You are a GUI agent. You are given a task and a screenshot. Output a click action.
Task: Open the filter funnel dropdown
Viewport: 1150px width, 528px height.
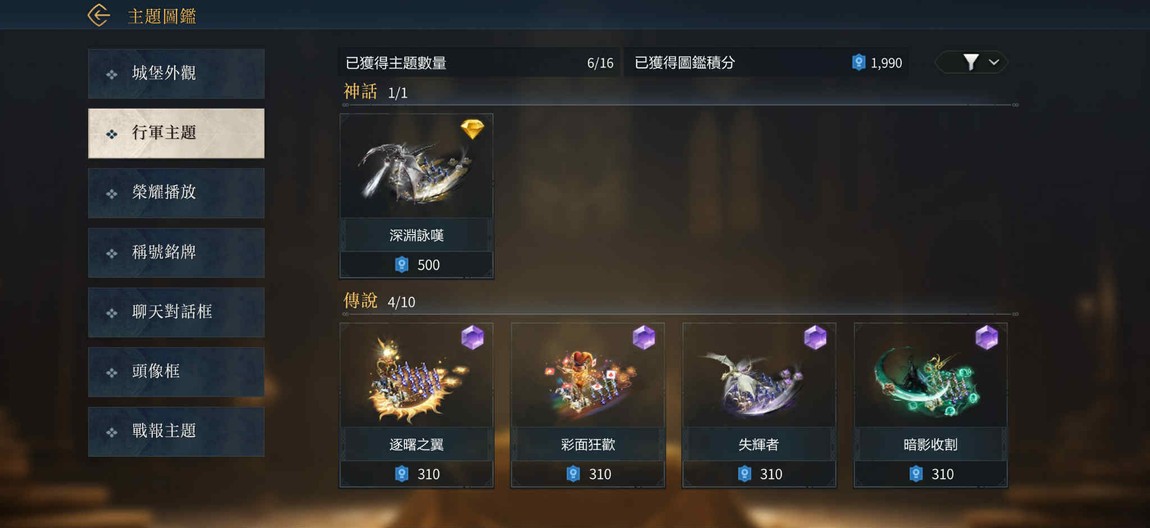[971, 62]
